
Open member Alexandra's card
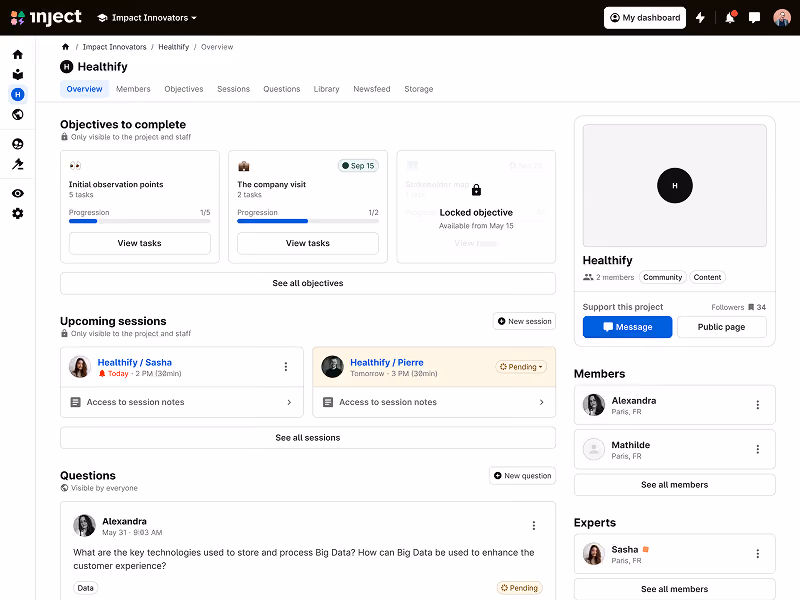[x=674, y=405]
